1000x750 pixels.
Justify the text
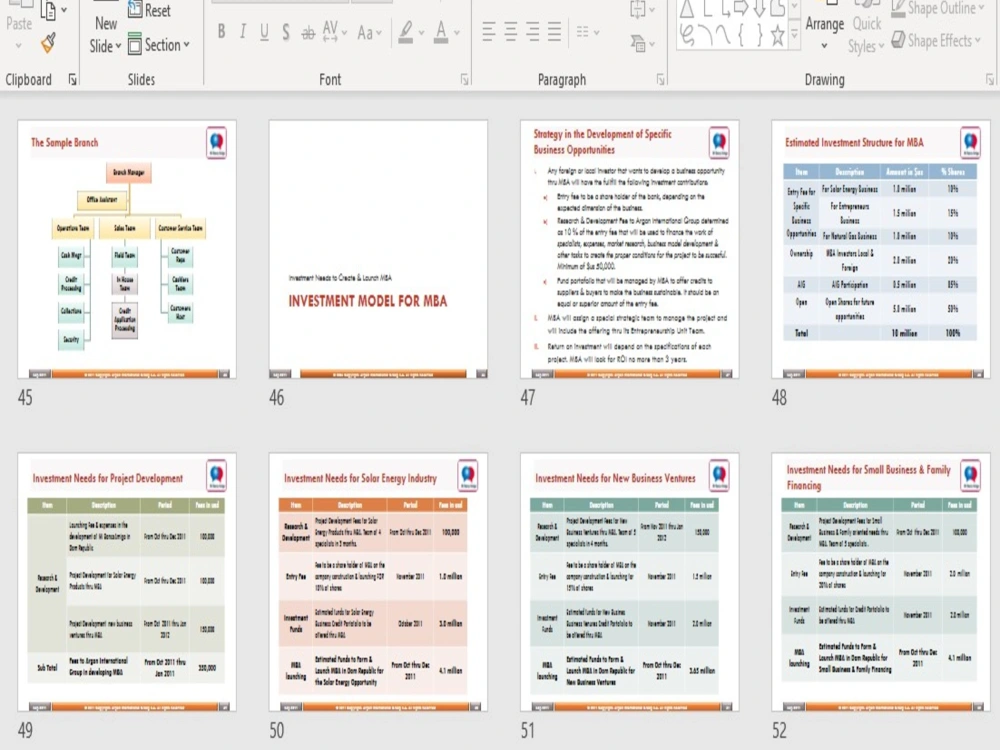pos(554,31)
